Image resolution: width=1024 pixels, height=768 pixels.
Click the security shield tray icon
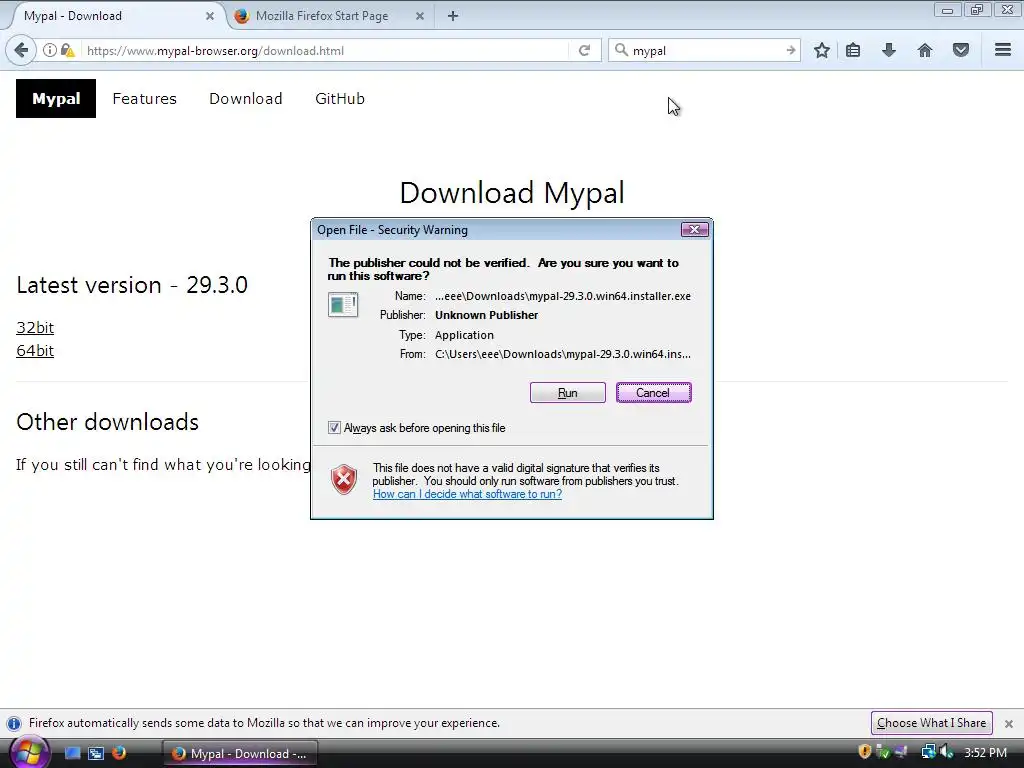(865, 752)
